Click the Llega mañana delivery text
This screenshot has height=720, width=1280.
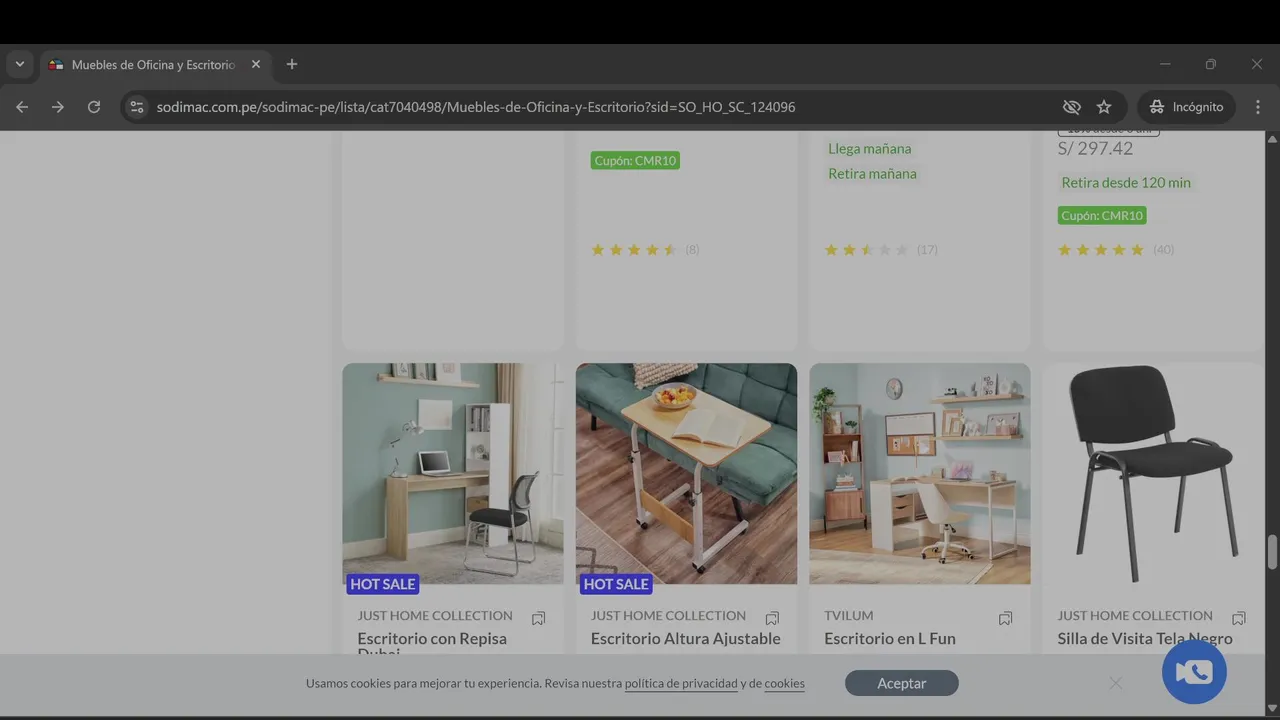click(870, 149)
